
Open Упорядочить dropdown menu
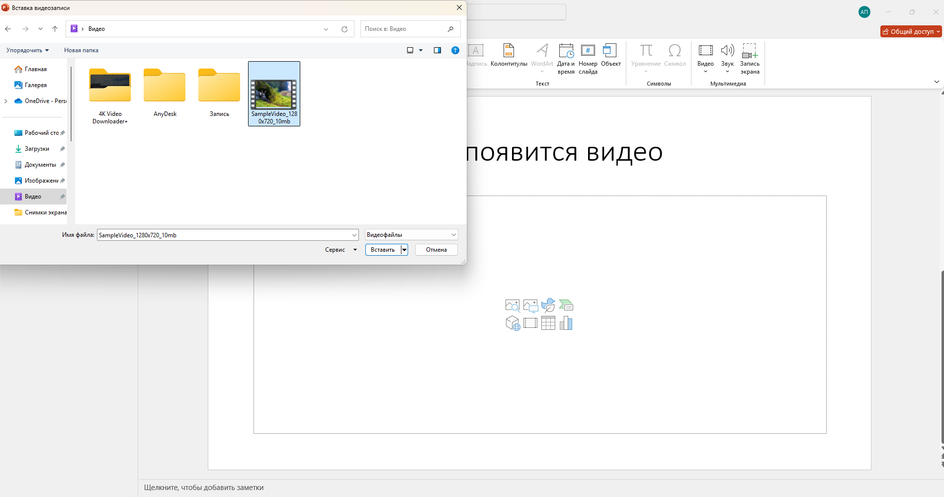pos(27,50)
